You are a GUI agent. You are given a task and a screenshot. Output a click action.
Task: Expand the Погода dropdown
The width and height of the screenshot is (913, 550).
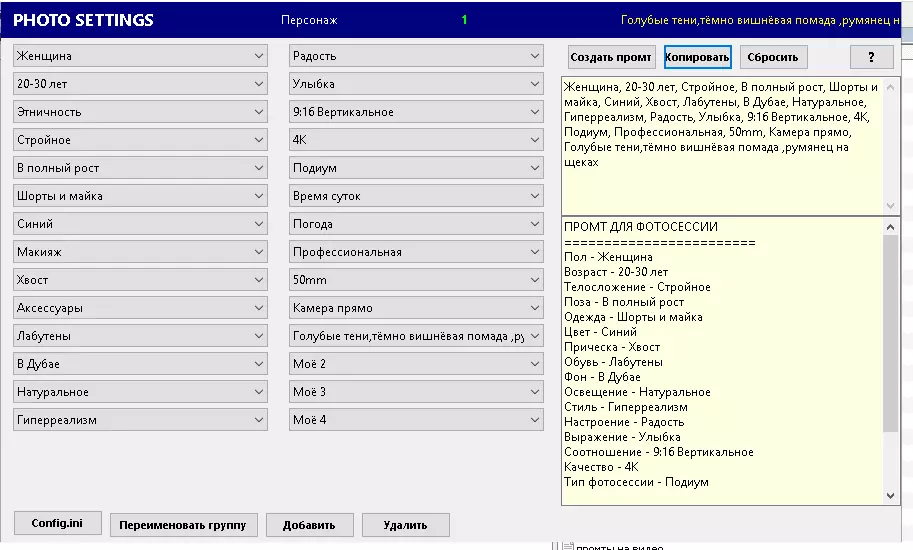pos(416,223)
